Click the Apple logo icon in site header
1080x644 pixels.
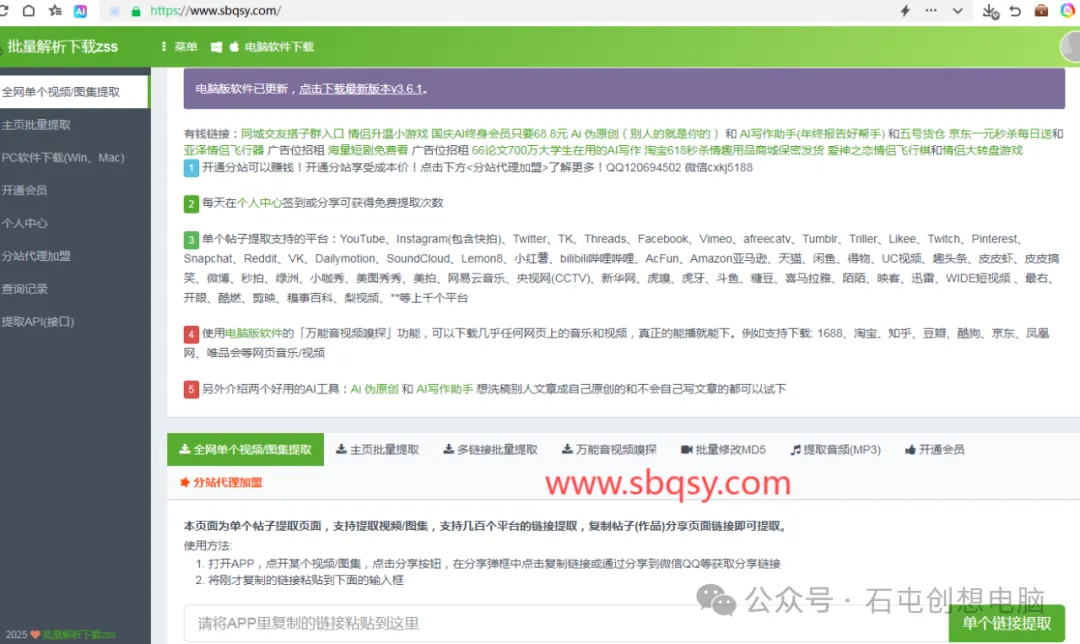[234, 46]
